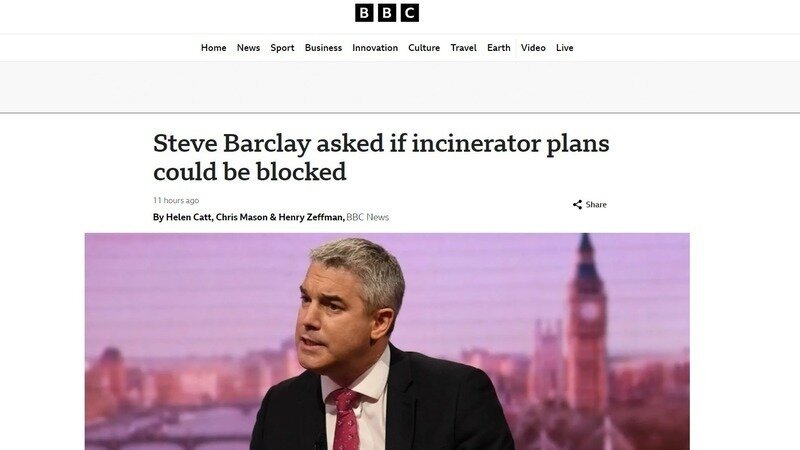The image size is (800, 450).
Task: Open the Innovation section
Action: tap(374, 47)
